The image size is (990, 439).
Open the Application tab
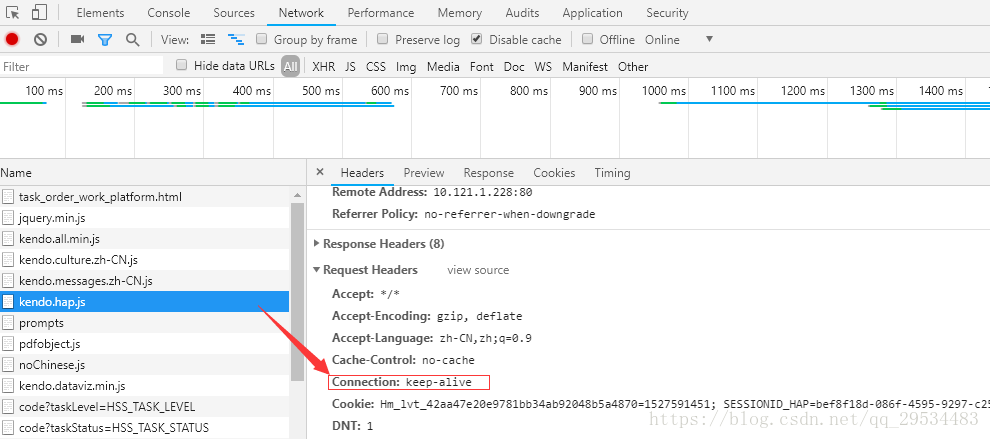point(592,13)
